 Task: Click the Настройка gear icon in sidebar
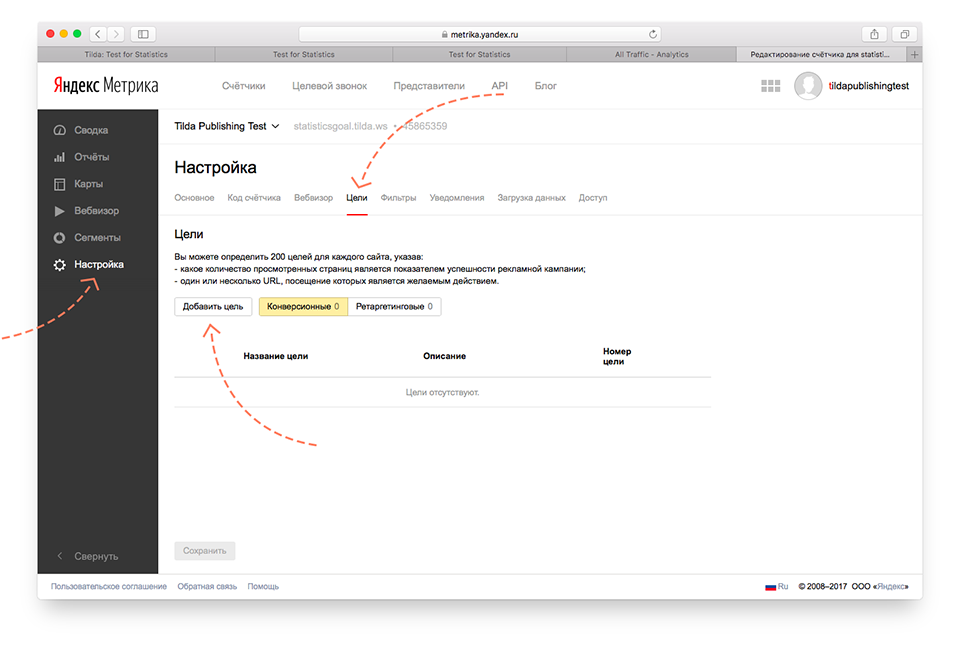point(59,264)
